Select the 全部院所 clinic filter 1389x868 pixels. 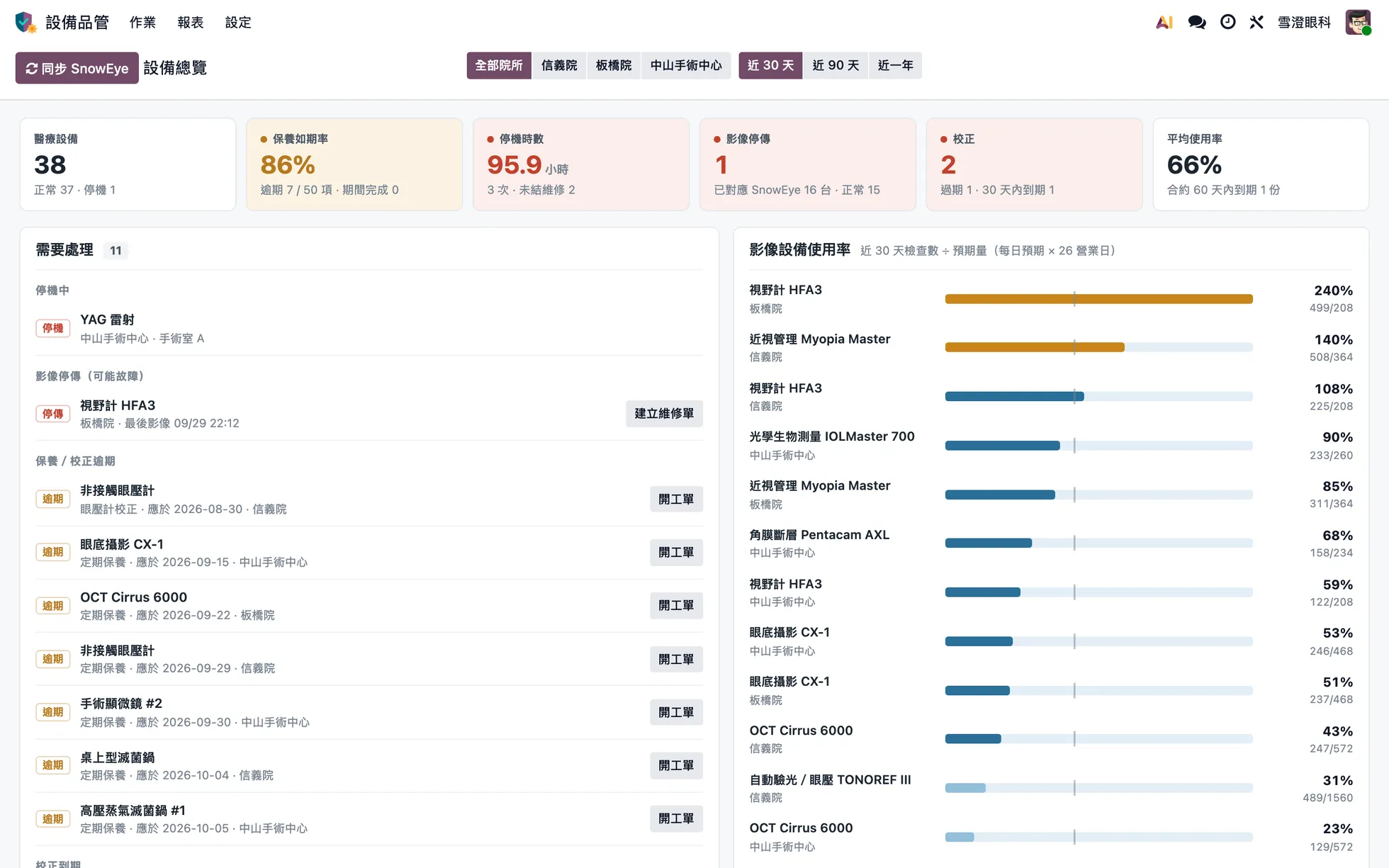coord(499,65)
